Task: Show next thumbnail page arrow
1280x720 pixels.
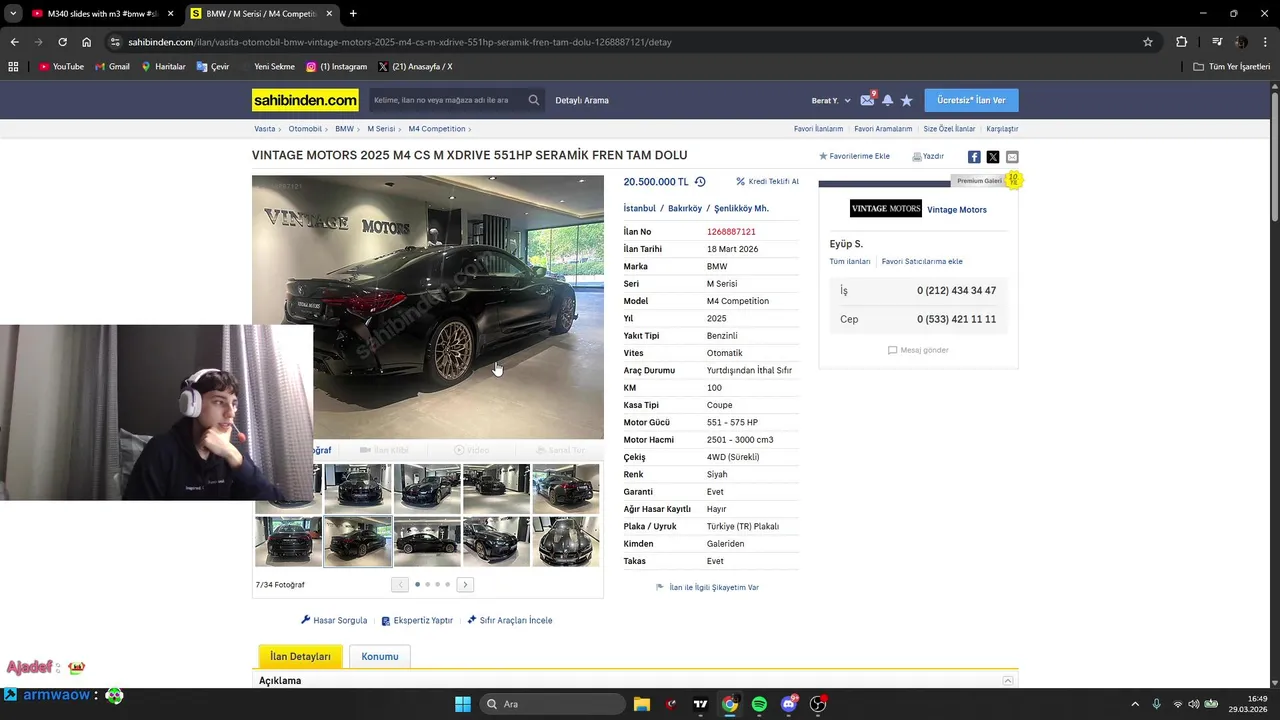Action: click(465, 584)
